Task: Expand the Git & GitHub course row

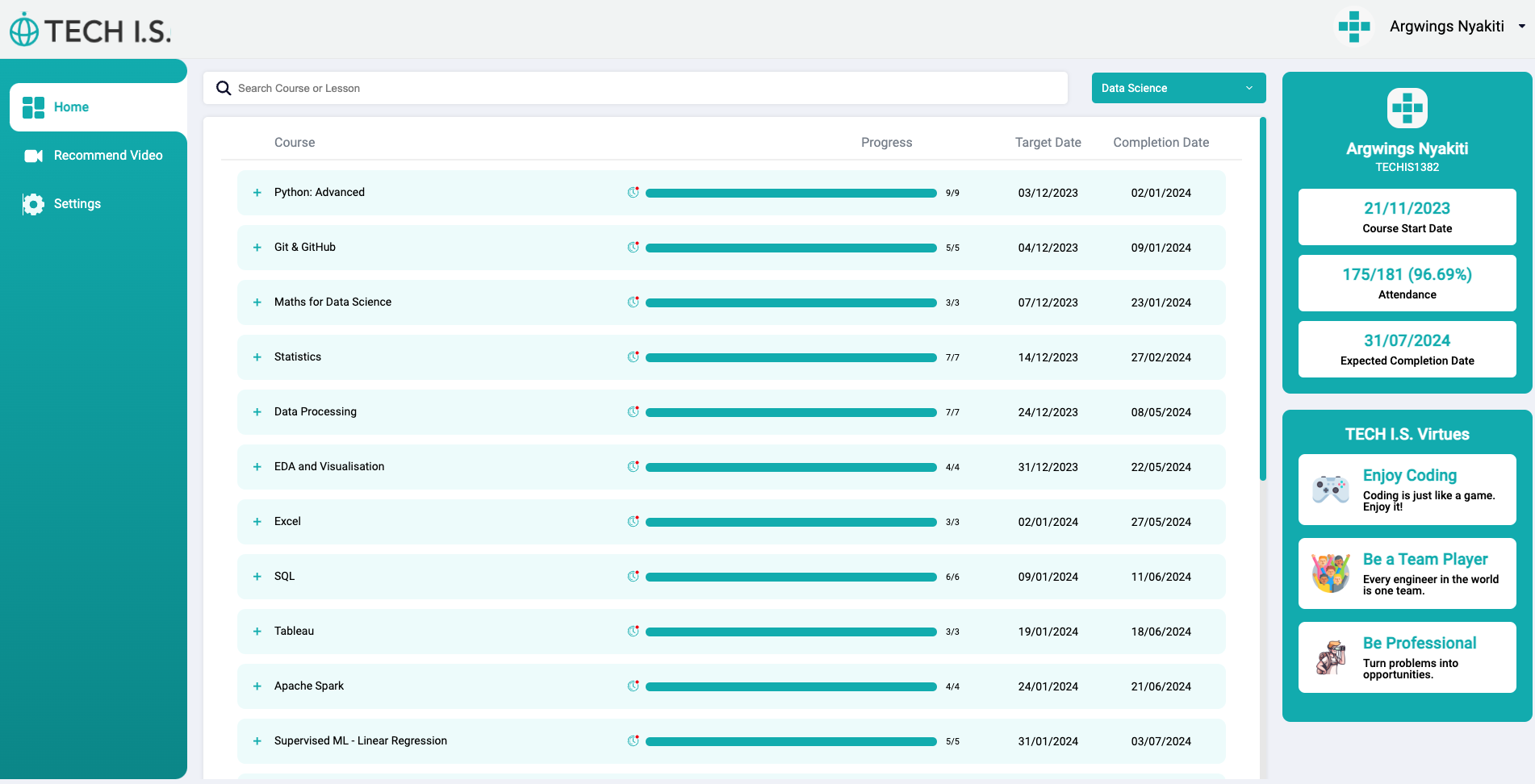Action: click(x=257, y=248)
